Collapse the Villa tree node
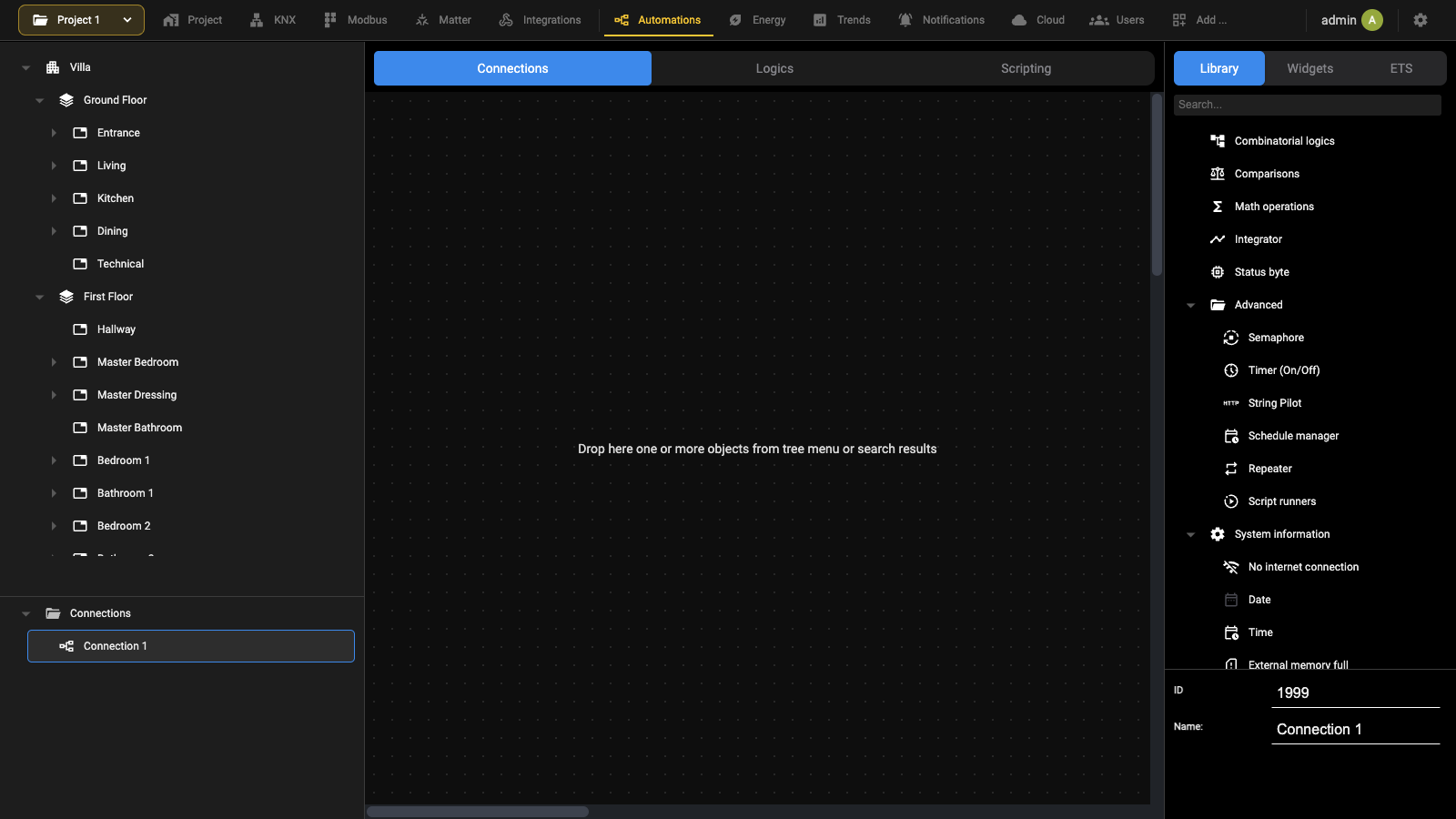Screen dimensions: 1456x819 pyautogui.click(x=26, y=67)
